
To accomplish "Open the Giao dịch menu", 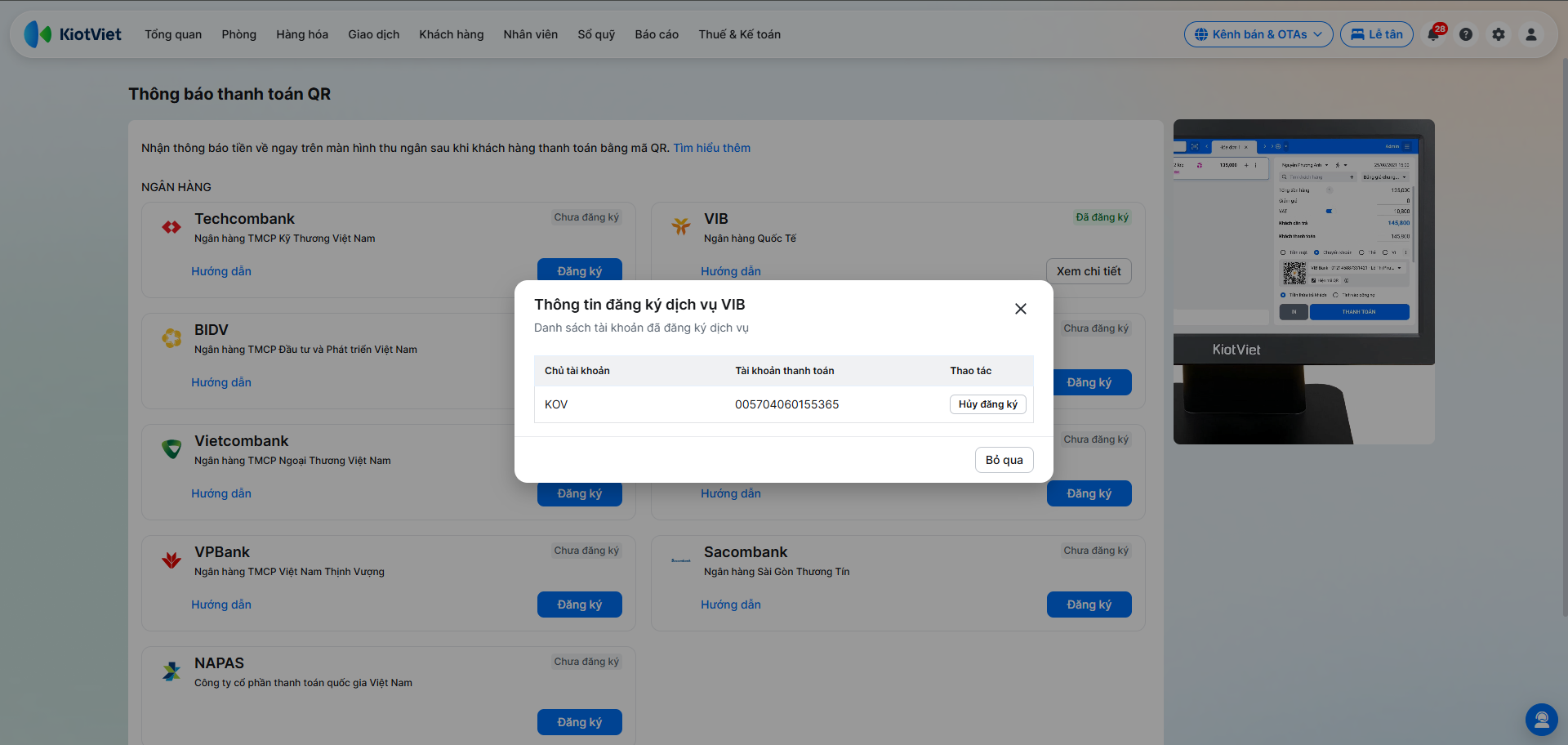I will pyautogui.click(x=374, y=34).
